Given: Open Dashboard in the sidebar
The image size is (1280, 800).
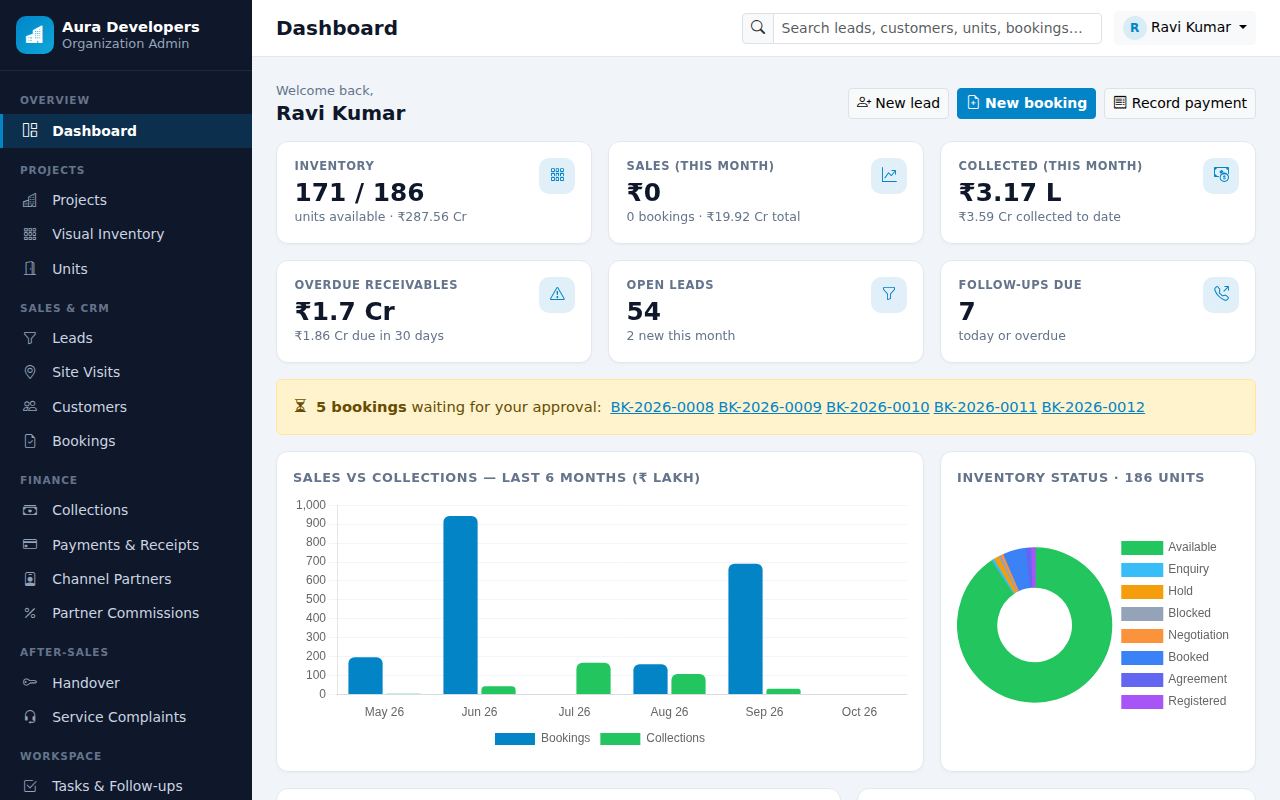Looking at the screenshot, I should coord(126,131).
